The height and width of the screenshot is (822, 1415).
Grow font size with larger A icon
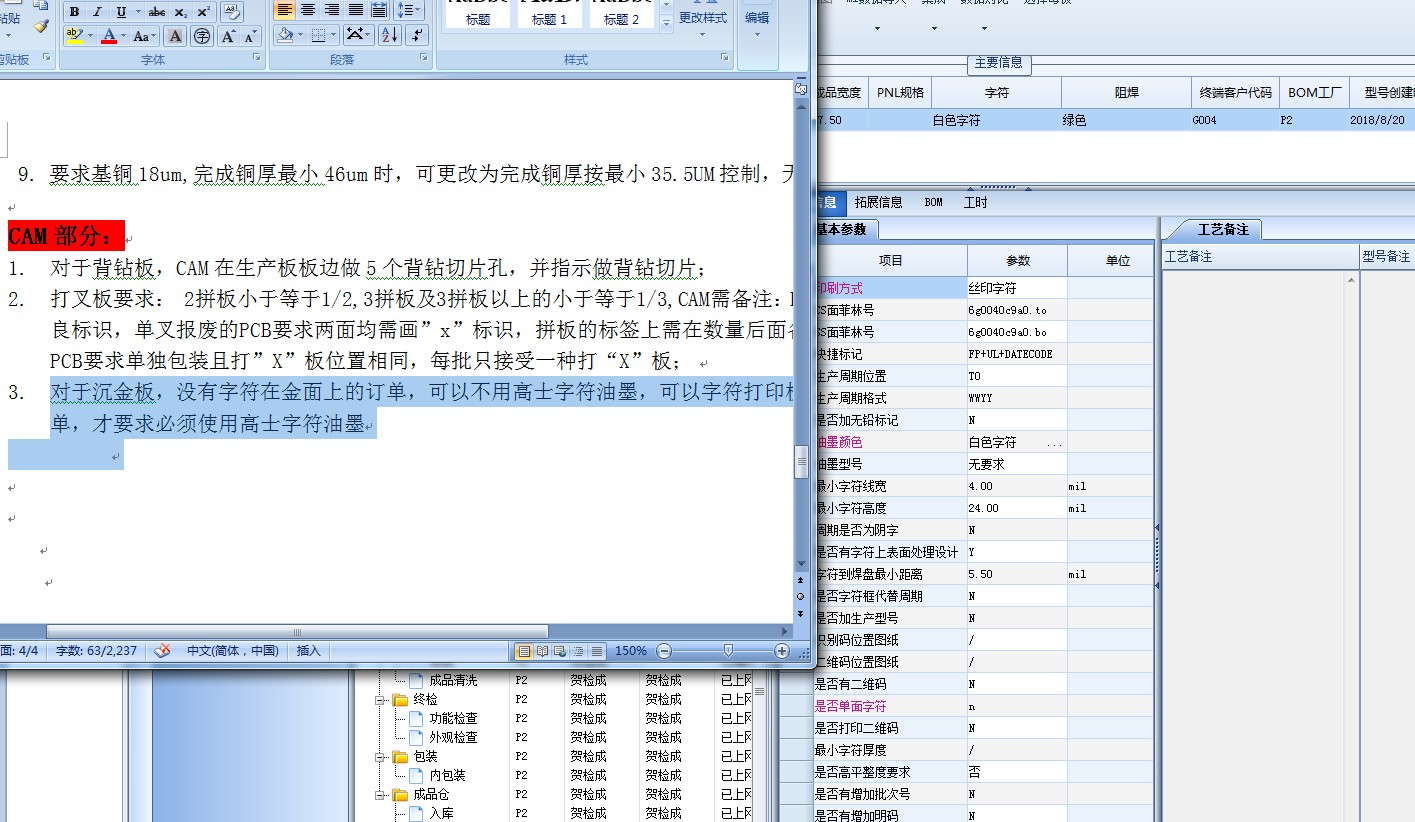click(x=228, y=36)
